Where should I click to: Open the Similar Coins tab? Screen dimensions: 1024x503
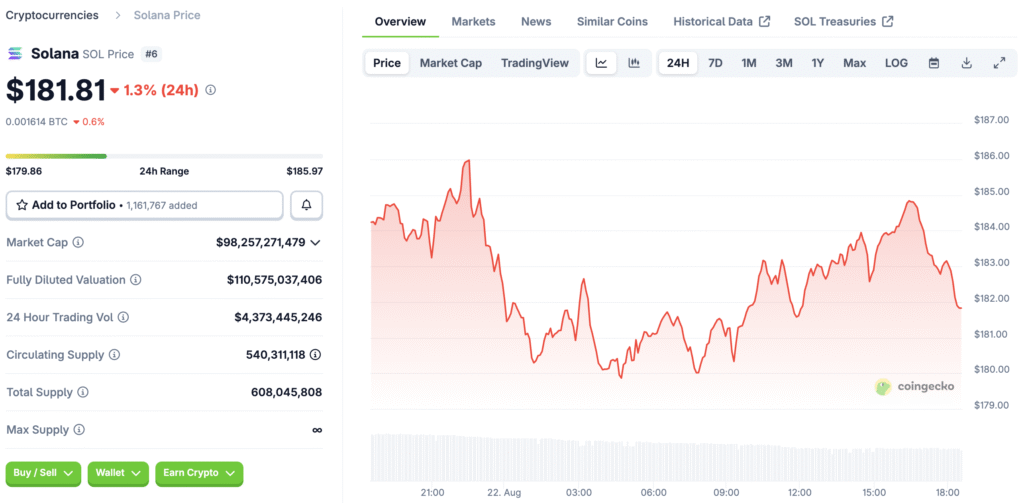coord(613,22)
